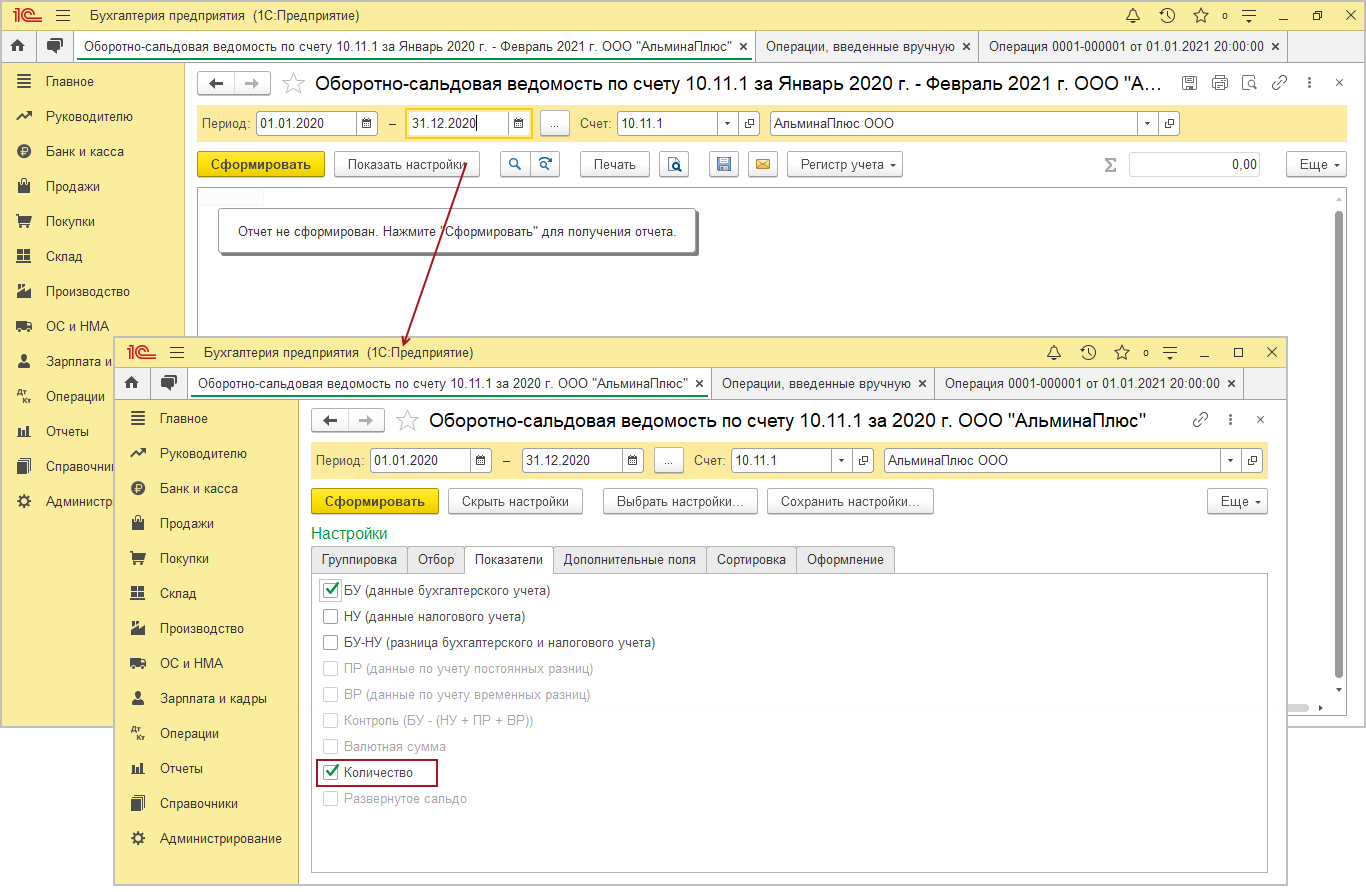Expand organization dropdown in back window
Screen dimensions: 1366x892
[x=1147, y=124]
